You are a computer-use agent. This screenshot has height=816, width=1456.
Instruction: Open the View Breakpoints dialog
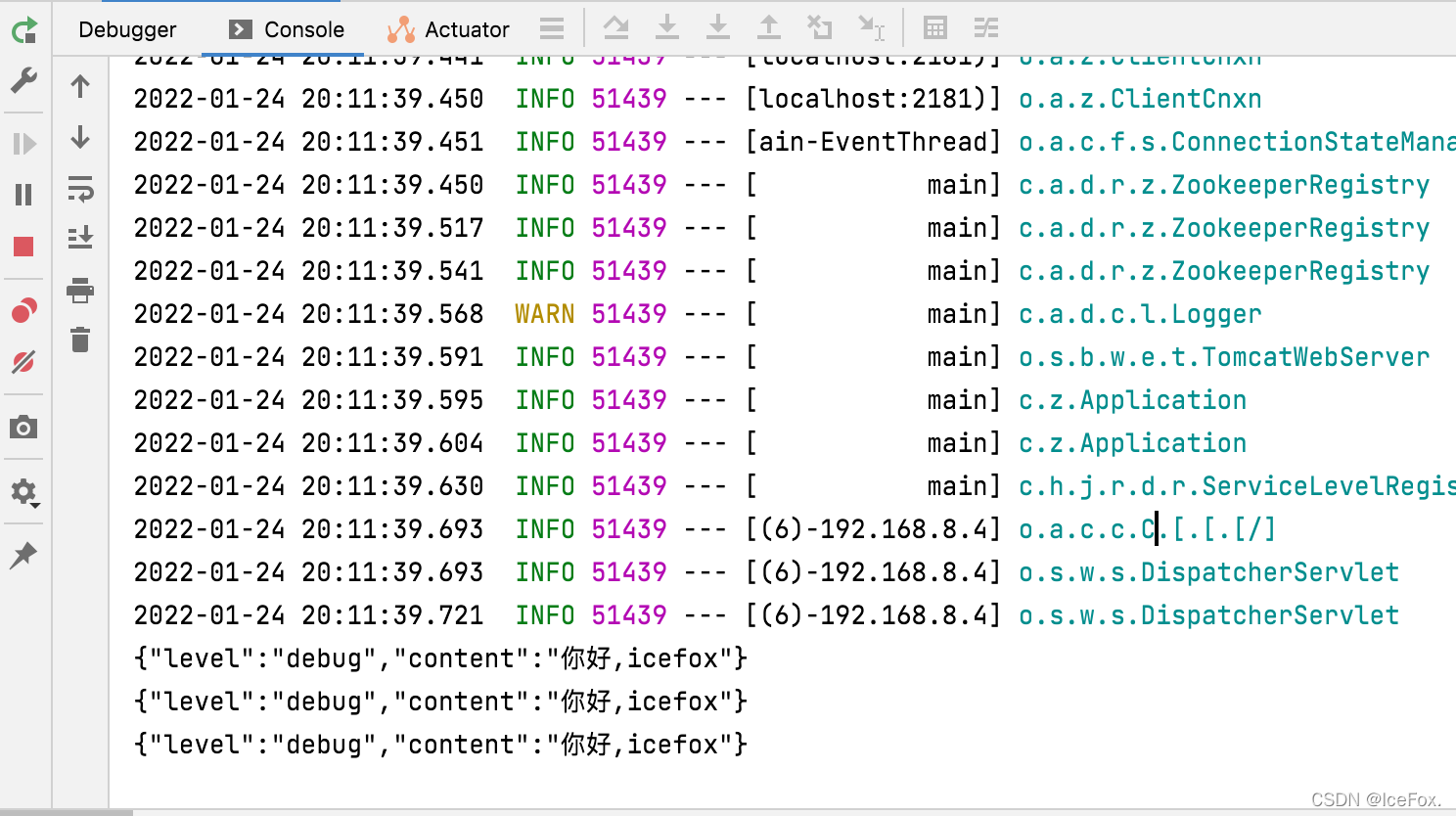click(x=23, y=311)
